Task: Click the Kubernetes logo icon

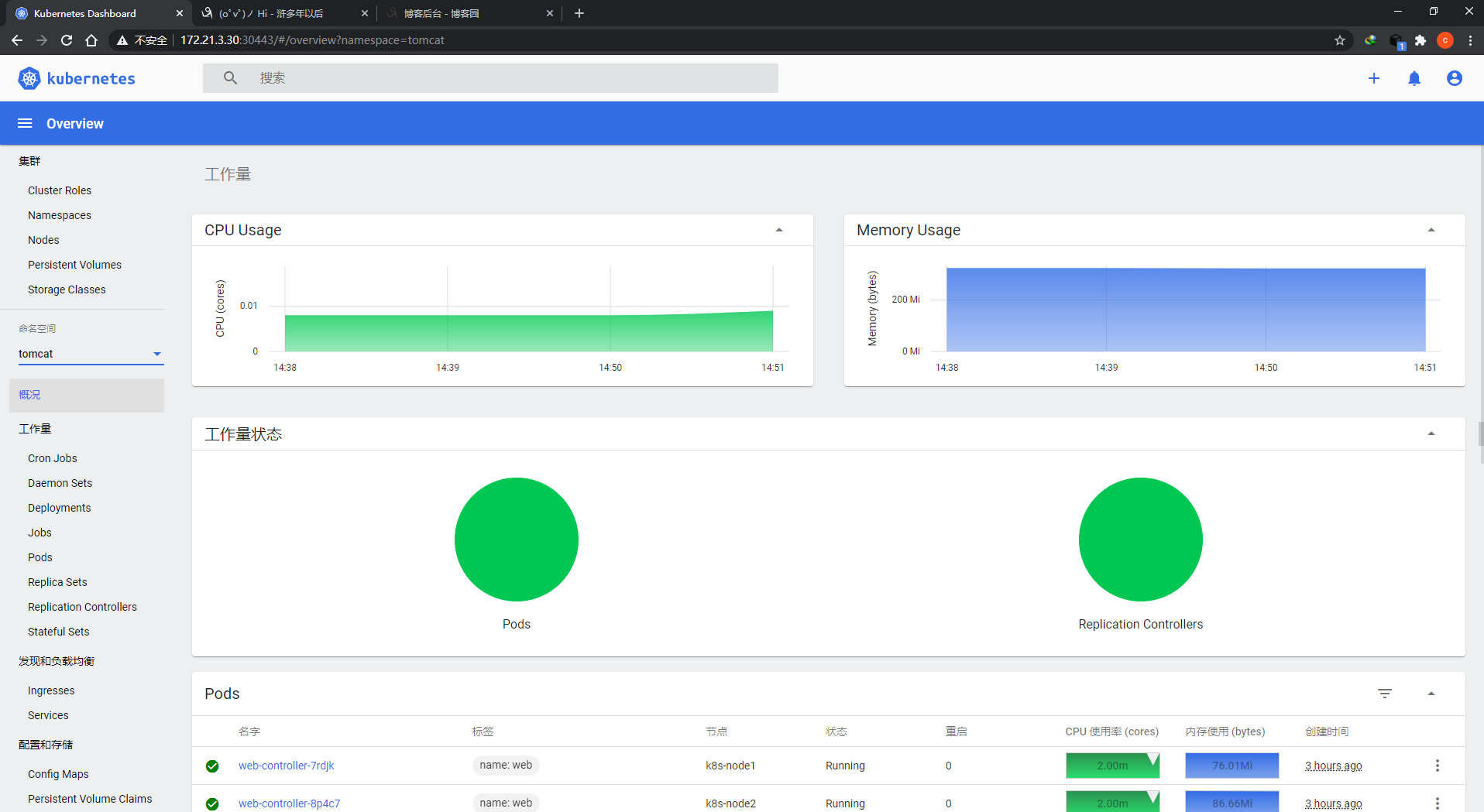Action: coord(29,78)
